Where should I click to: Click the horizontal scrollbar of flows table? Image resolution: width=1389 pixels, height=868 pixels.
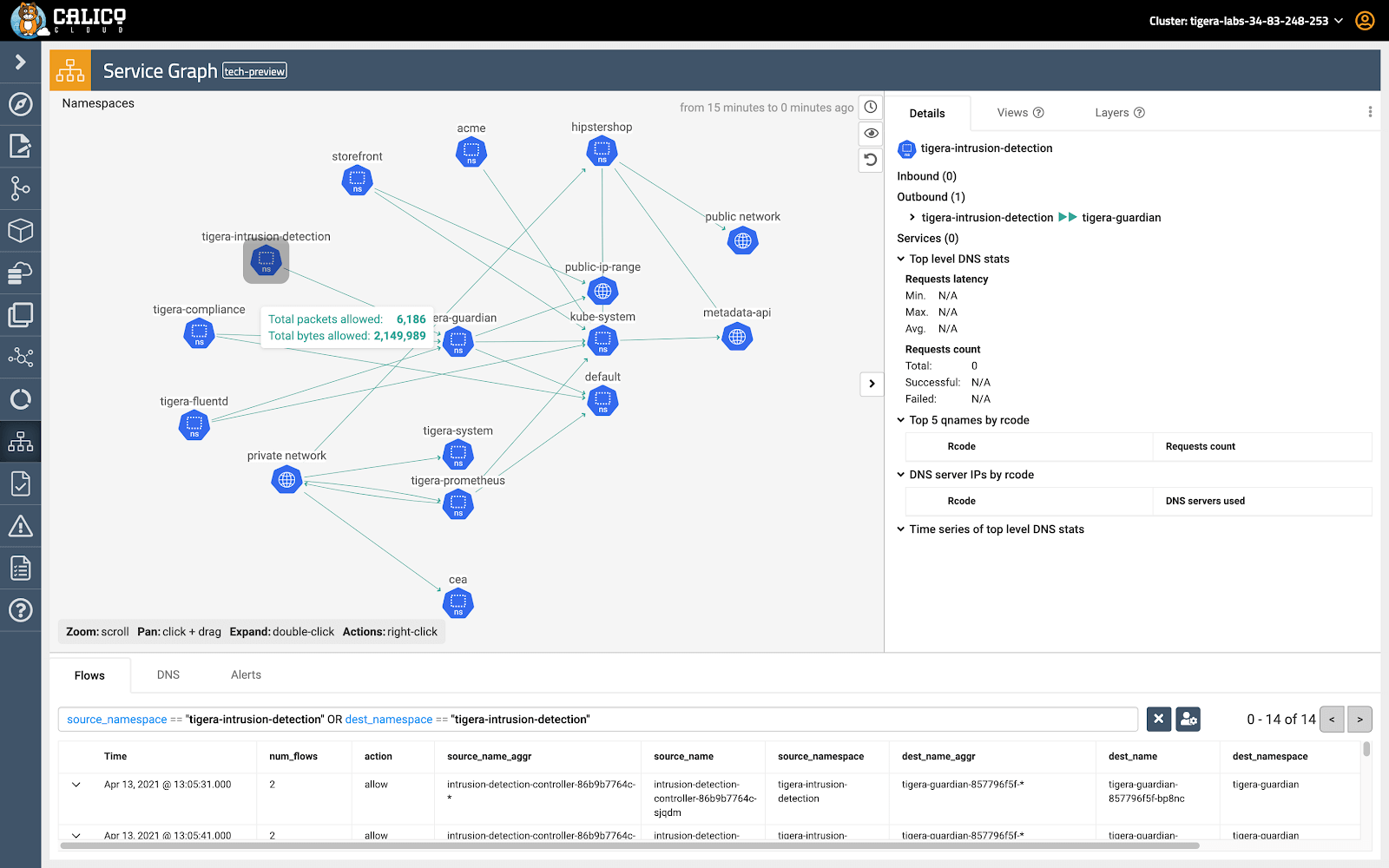tap(629, 845)
